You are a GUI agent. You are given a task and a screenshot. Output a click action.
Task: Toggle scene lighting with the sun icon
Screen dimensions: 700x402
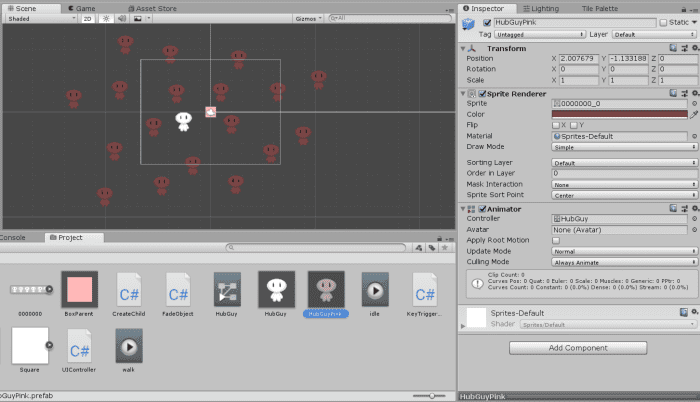coord(105,18)
